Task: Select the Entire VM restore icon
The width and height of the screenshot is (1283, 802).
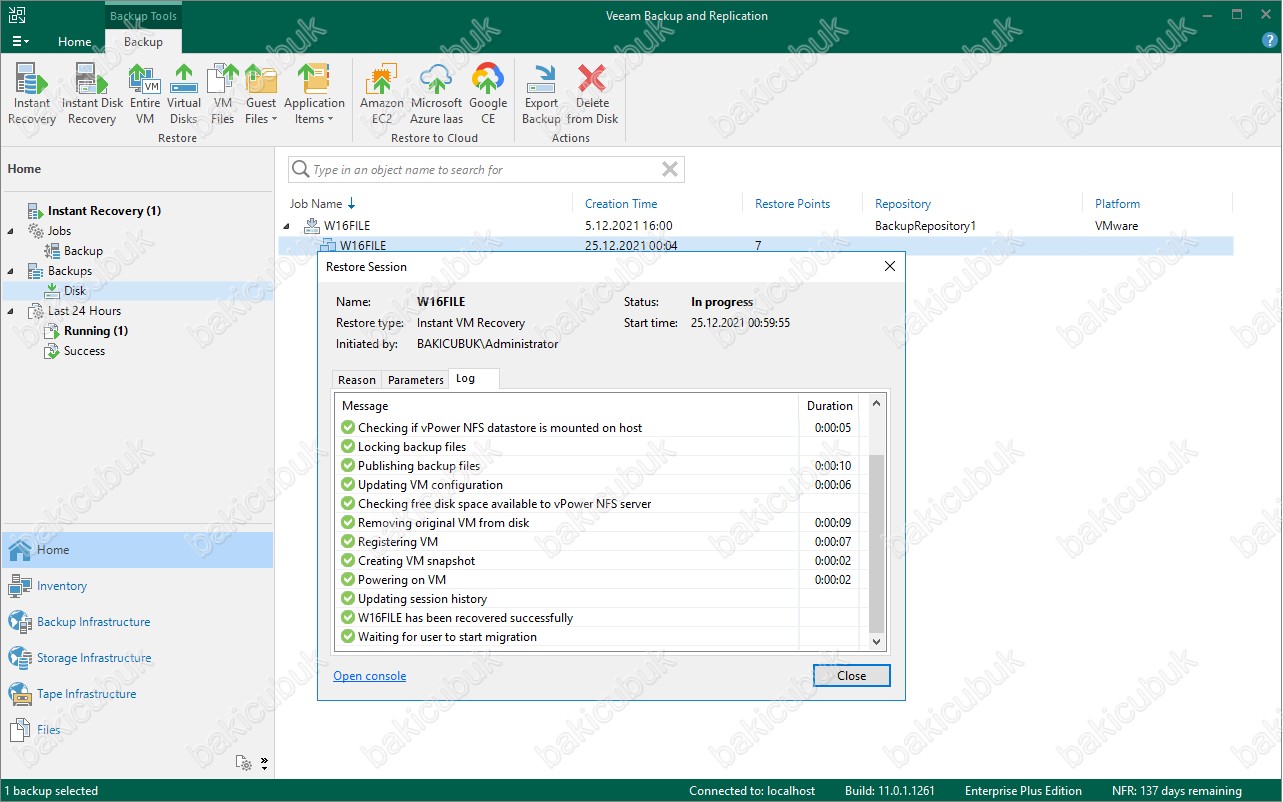Action: 145,94
